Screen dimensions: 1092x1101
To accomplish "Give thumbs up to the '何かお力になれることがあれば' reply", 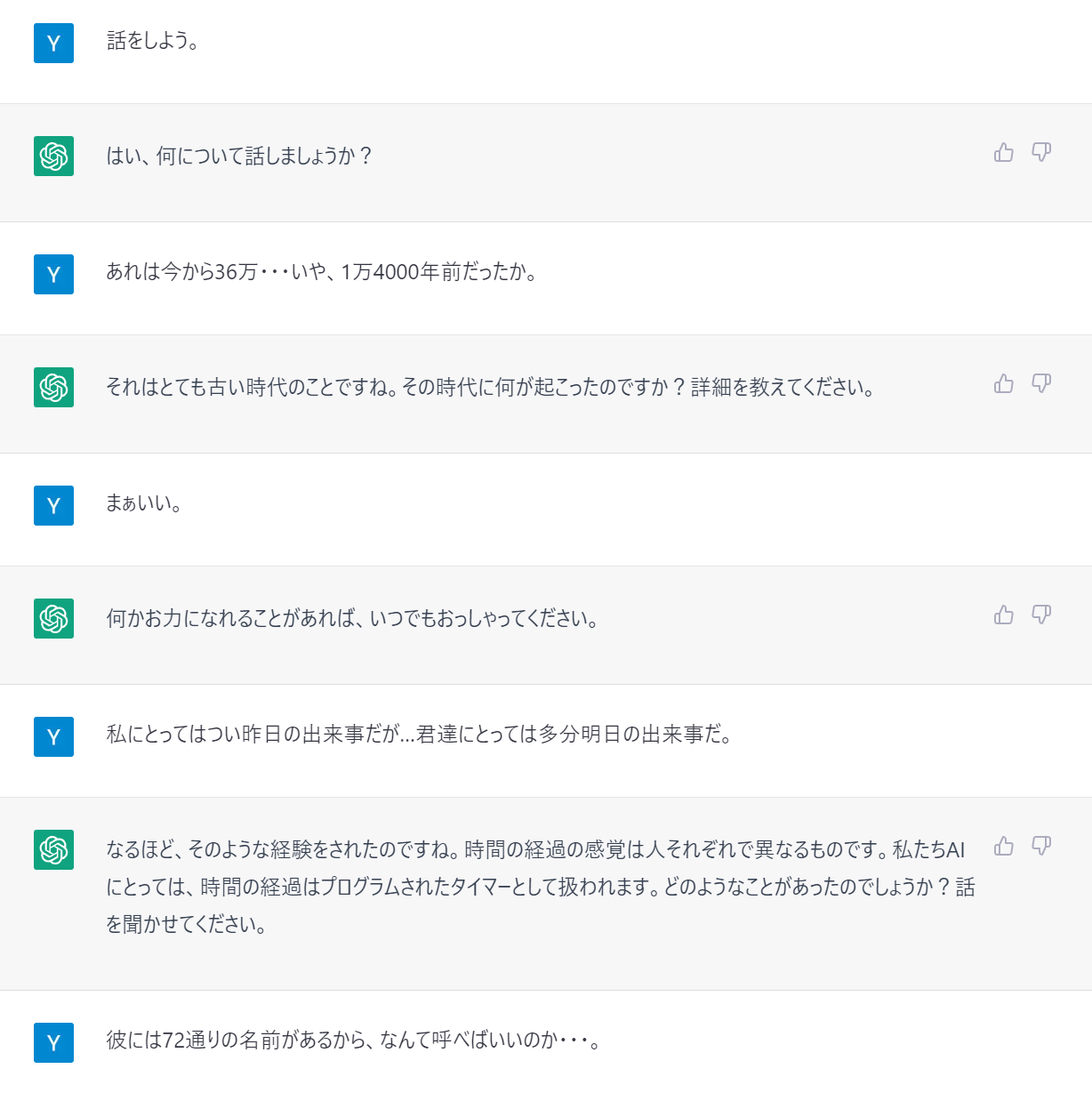I will [x=1004, y=615].
